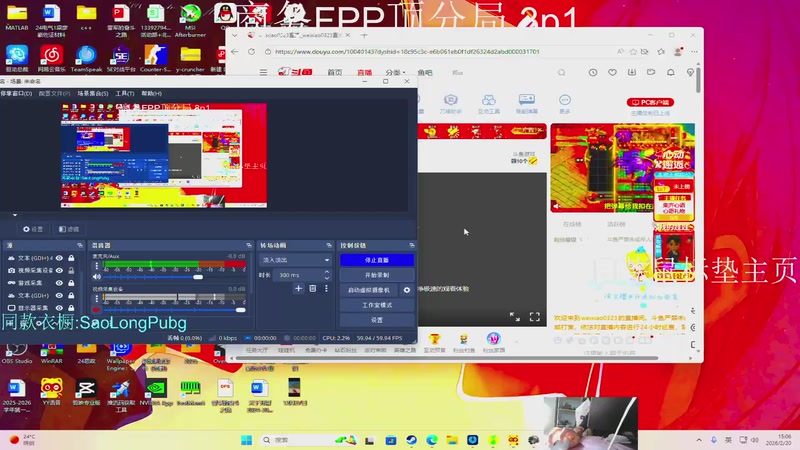Add transition with plus icon in OBS
Image resolution: width=800 pixels, height=450 pixels.
point(298,289)
